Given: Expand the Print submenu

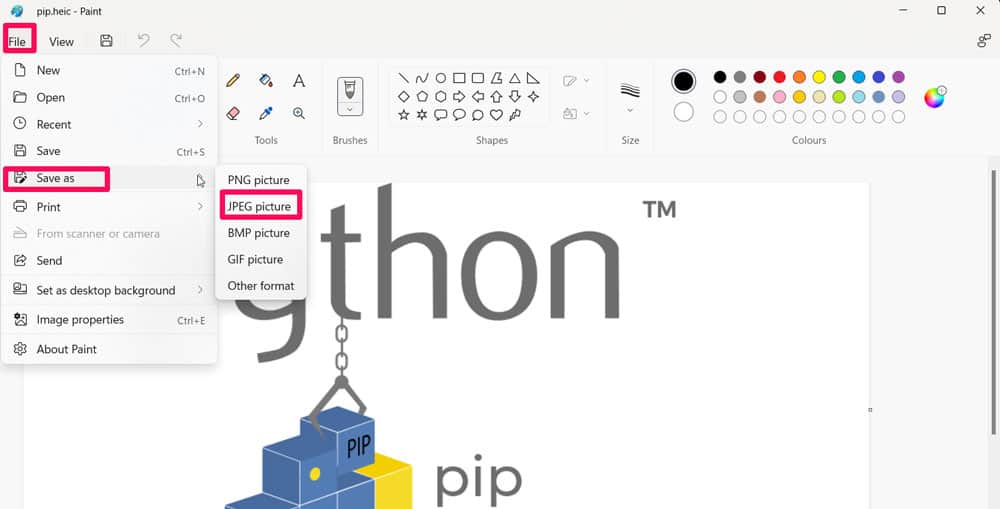Looking at the screenshot, I should (200, 207).
